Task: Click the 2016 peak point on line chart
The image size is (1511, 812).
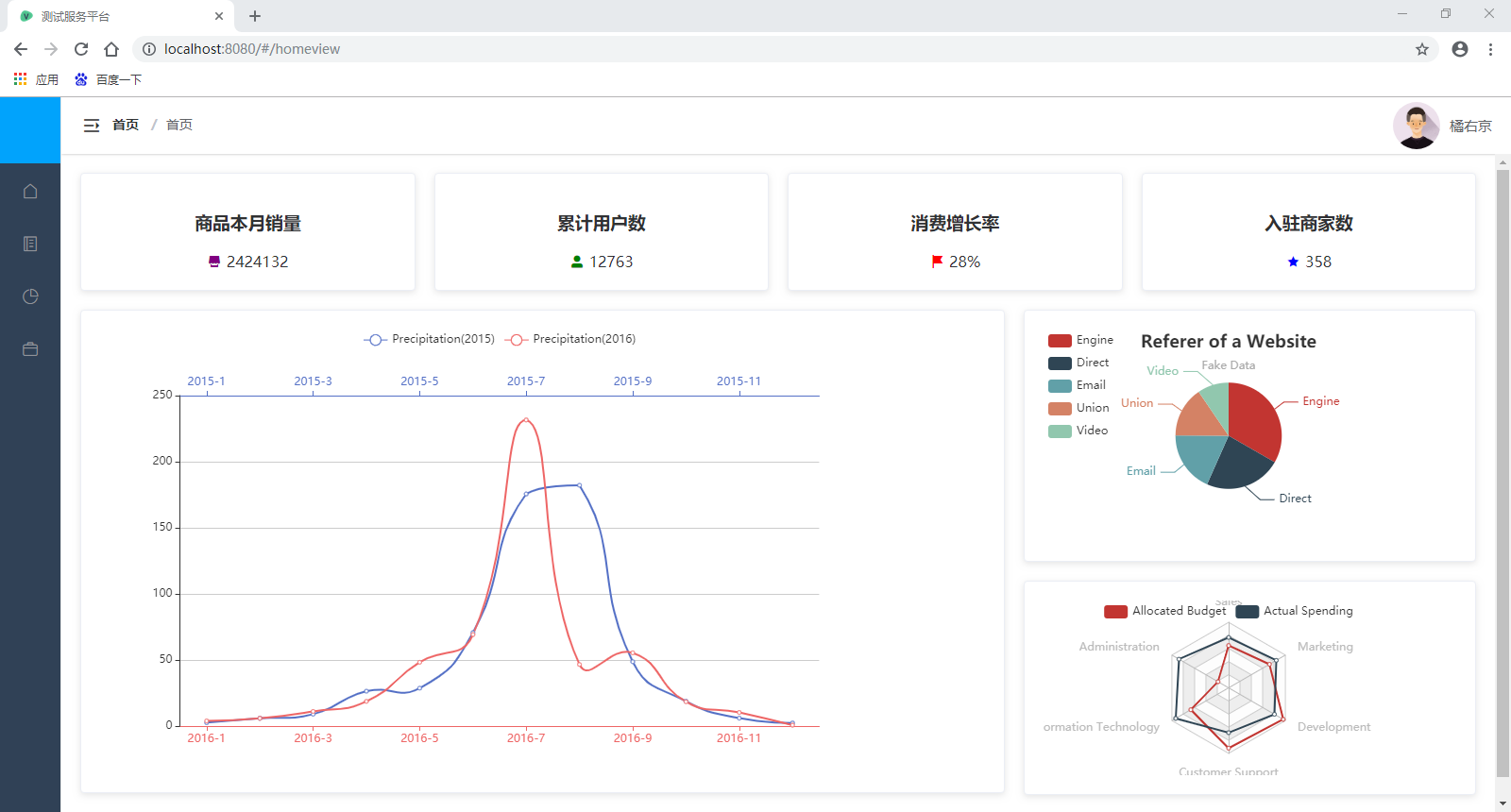Action: tap(526, 419)
